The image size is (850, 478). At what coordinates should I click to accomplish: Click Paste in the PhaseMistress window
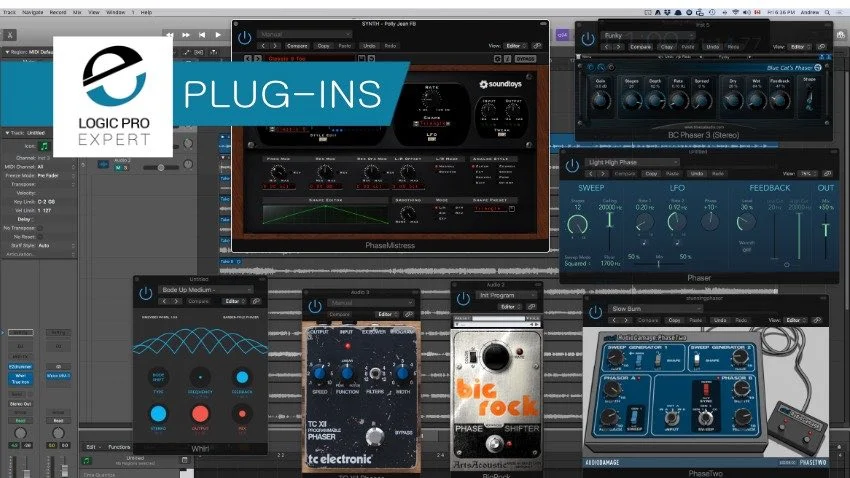[x=345, y=46]
